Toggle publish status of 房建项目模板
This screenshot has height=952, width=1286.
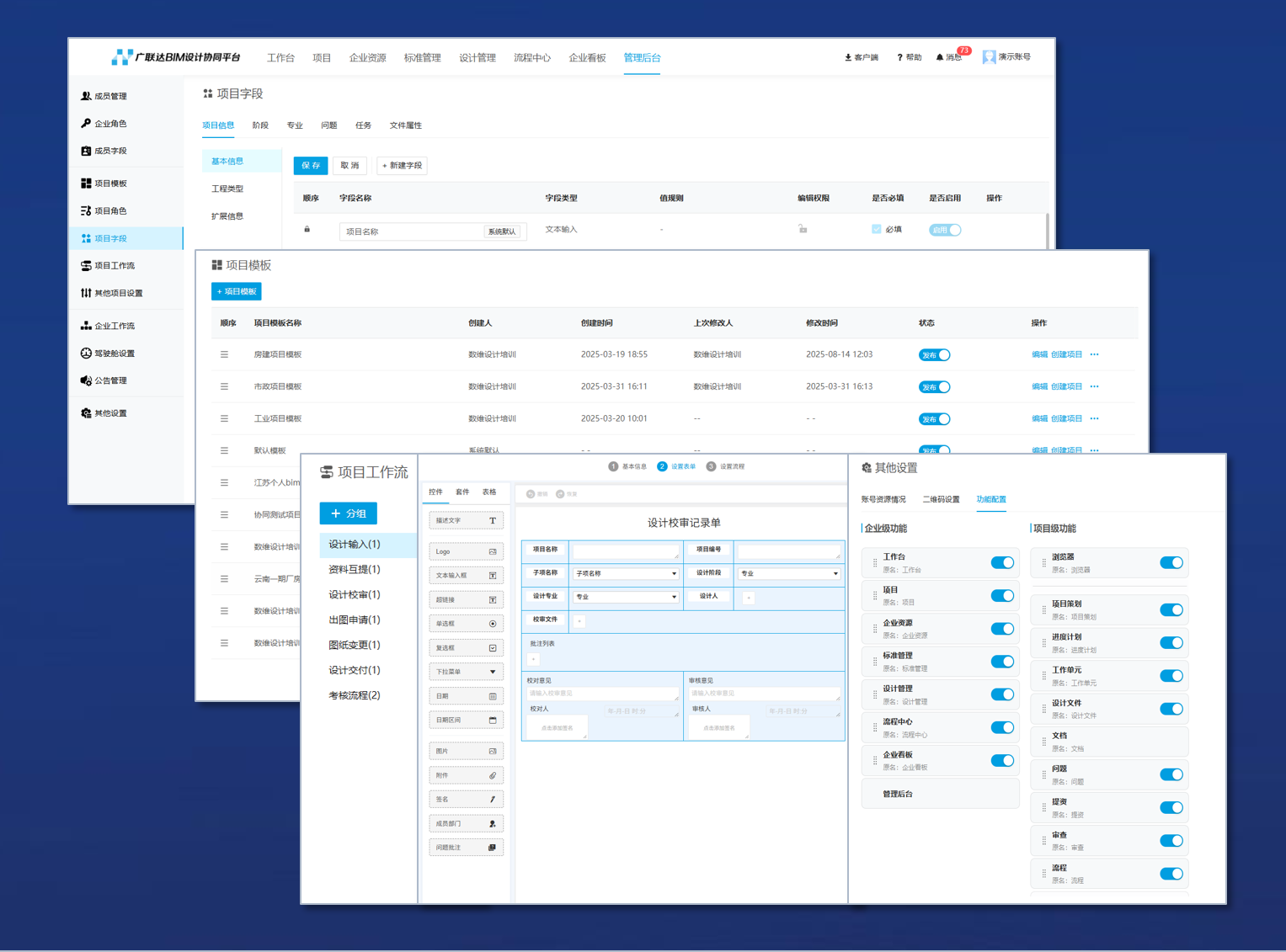pyautogui.click(x=934, y=355)
